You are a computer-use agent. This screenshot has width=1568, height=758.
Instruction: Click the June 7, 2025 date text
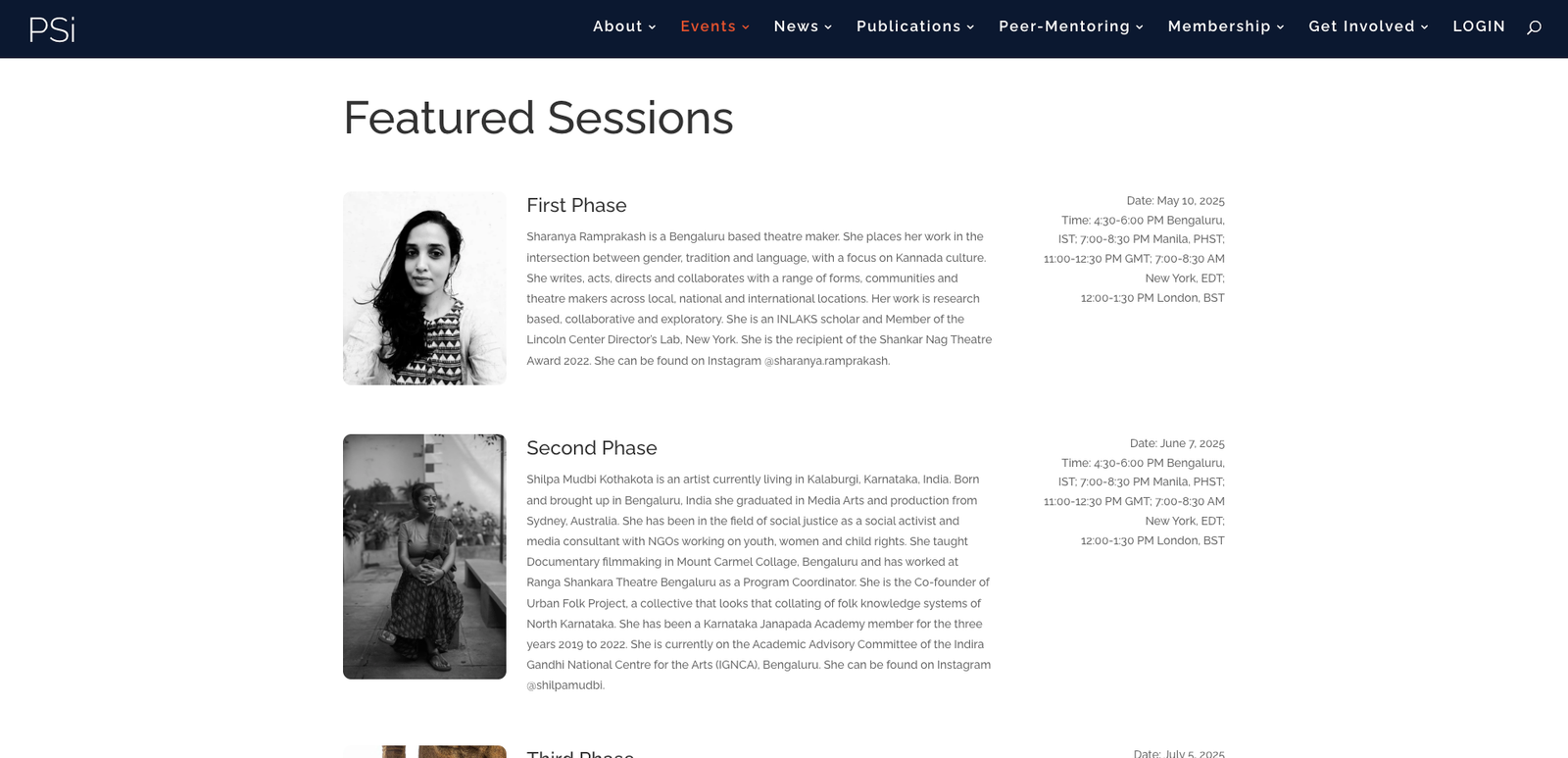pos(1192,443)
